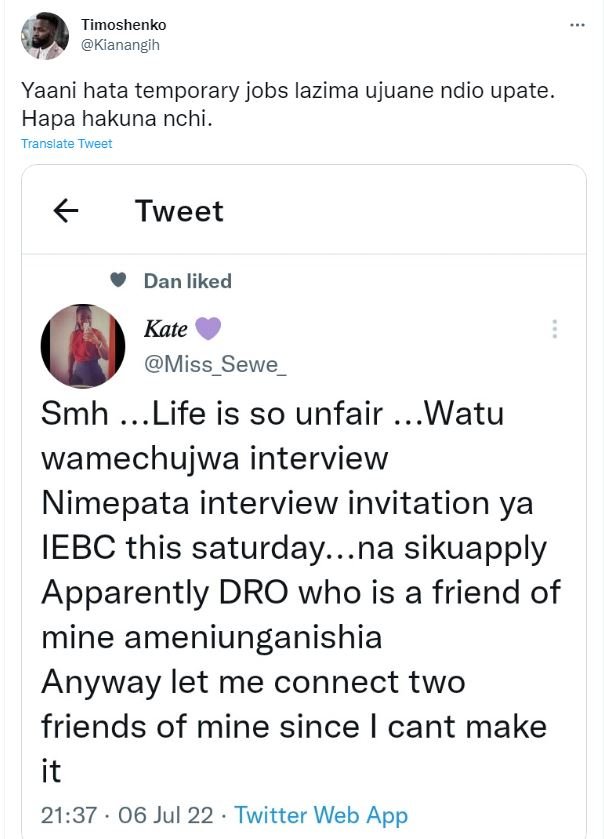The height and width of the screenshot is (839, 604).
Task: Click Kate's display name
Action: click(x=166, y=328)
